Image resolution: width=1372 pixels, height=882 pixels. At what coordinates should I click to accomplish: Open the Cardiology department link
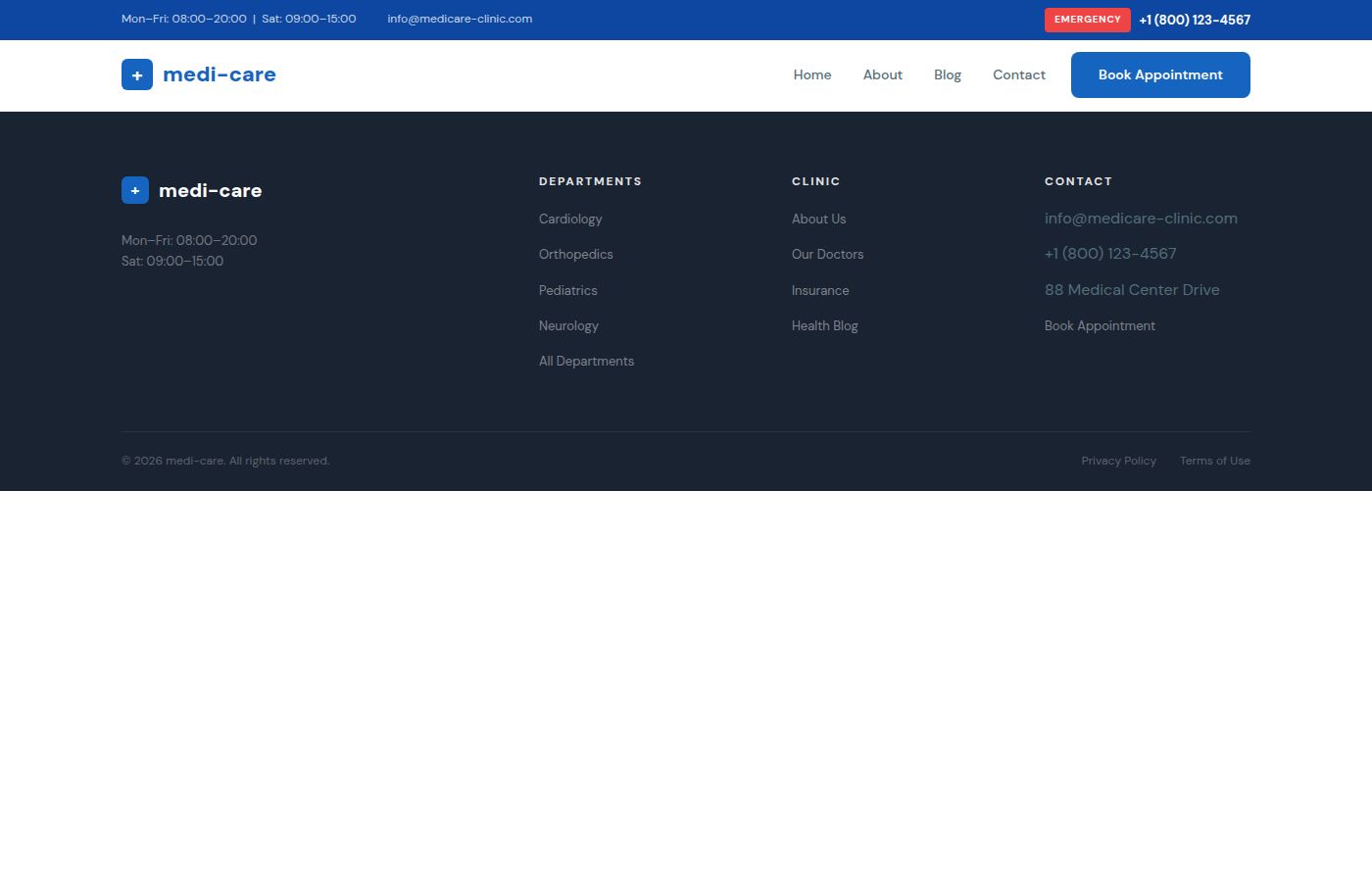click(x=570, y=219)
